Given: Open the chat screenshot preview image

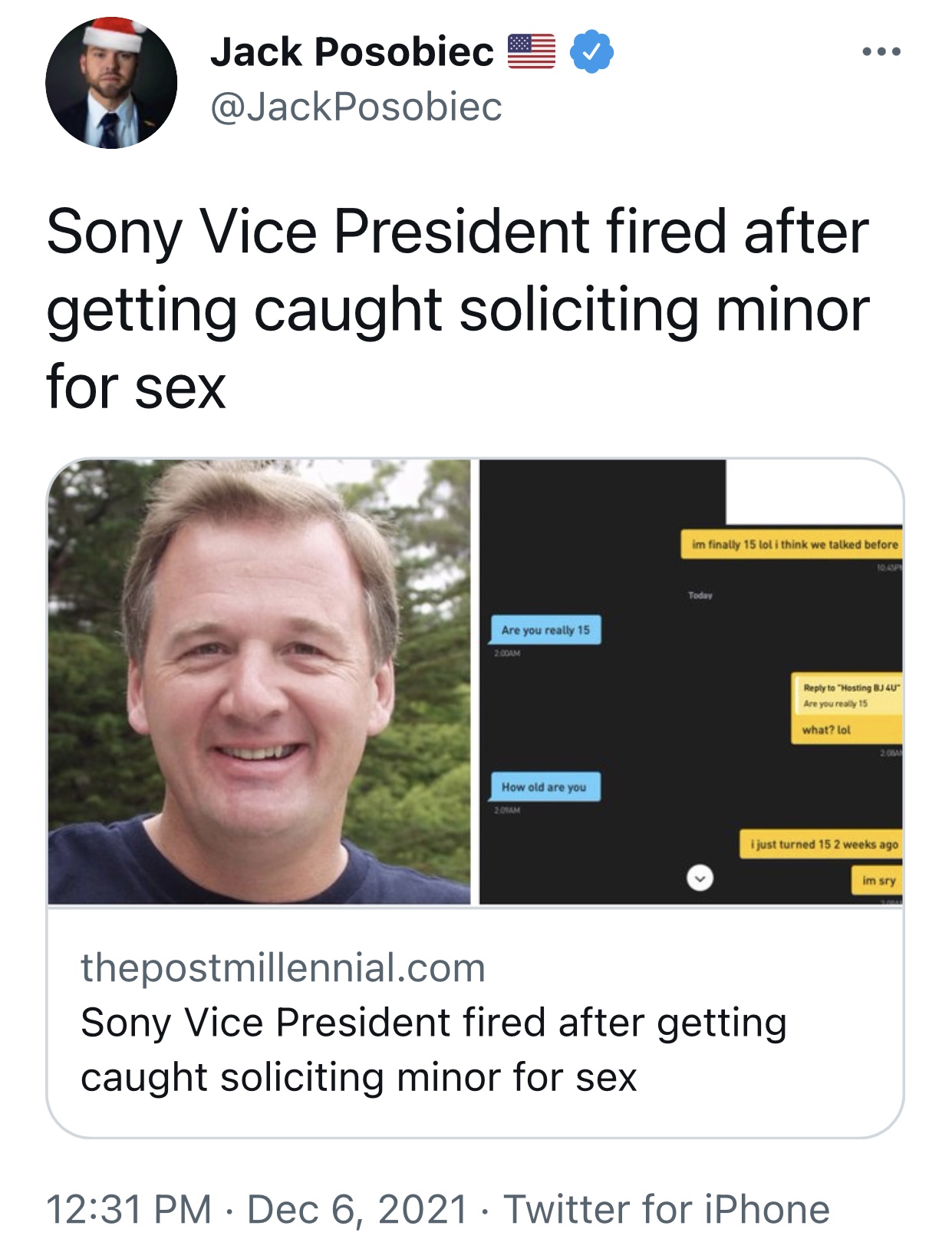Looking at the screenshot, I should pos(690,681).
